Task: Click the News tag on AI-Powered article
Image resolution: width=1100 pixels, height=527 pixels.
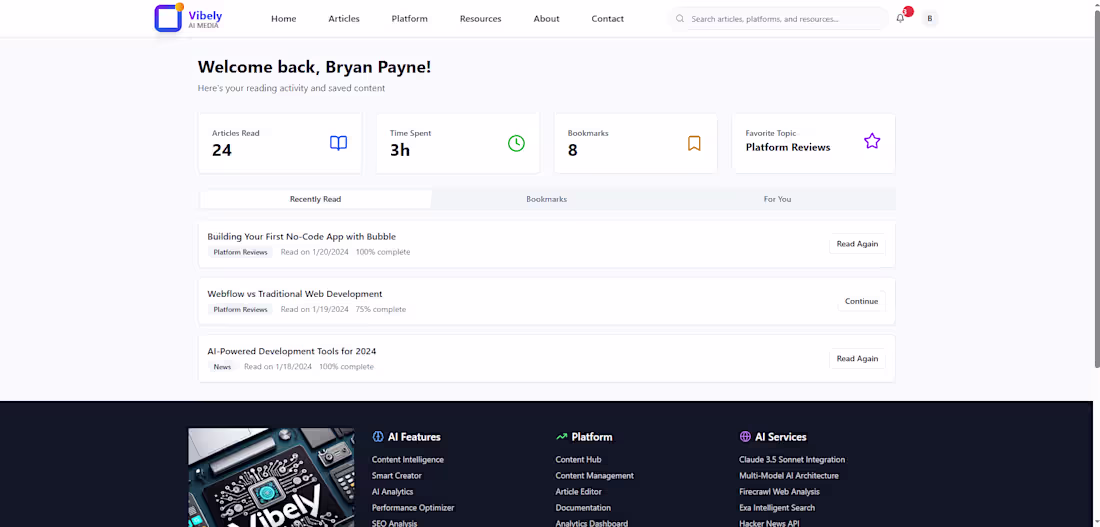Action: [222, 367]
